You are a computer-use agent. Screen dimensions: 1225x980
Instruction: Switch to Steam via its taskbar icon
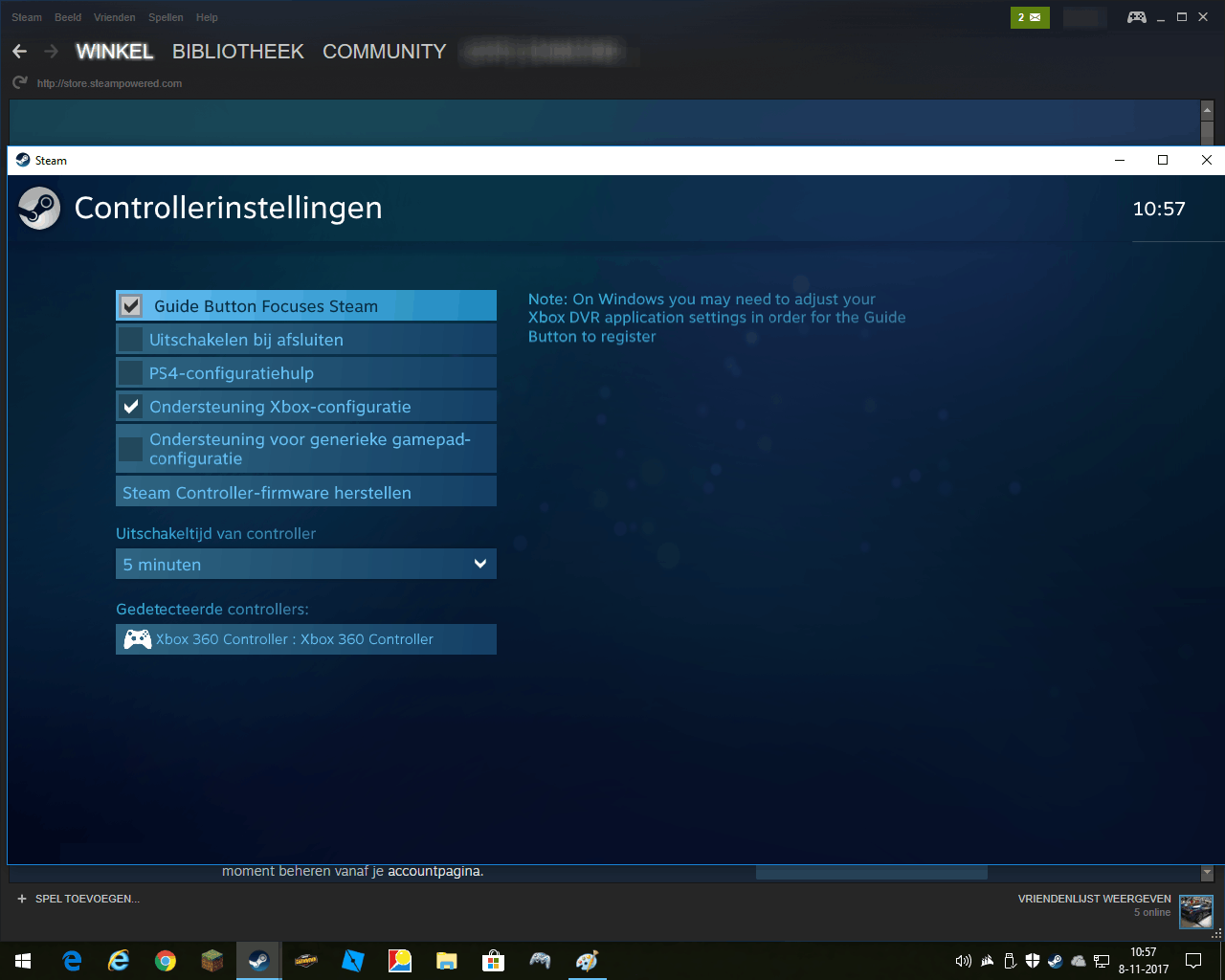258,961
